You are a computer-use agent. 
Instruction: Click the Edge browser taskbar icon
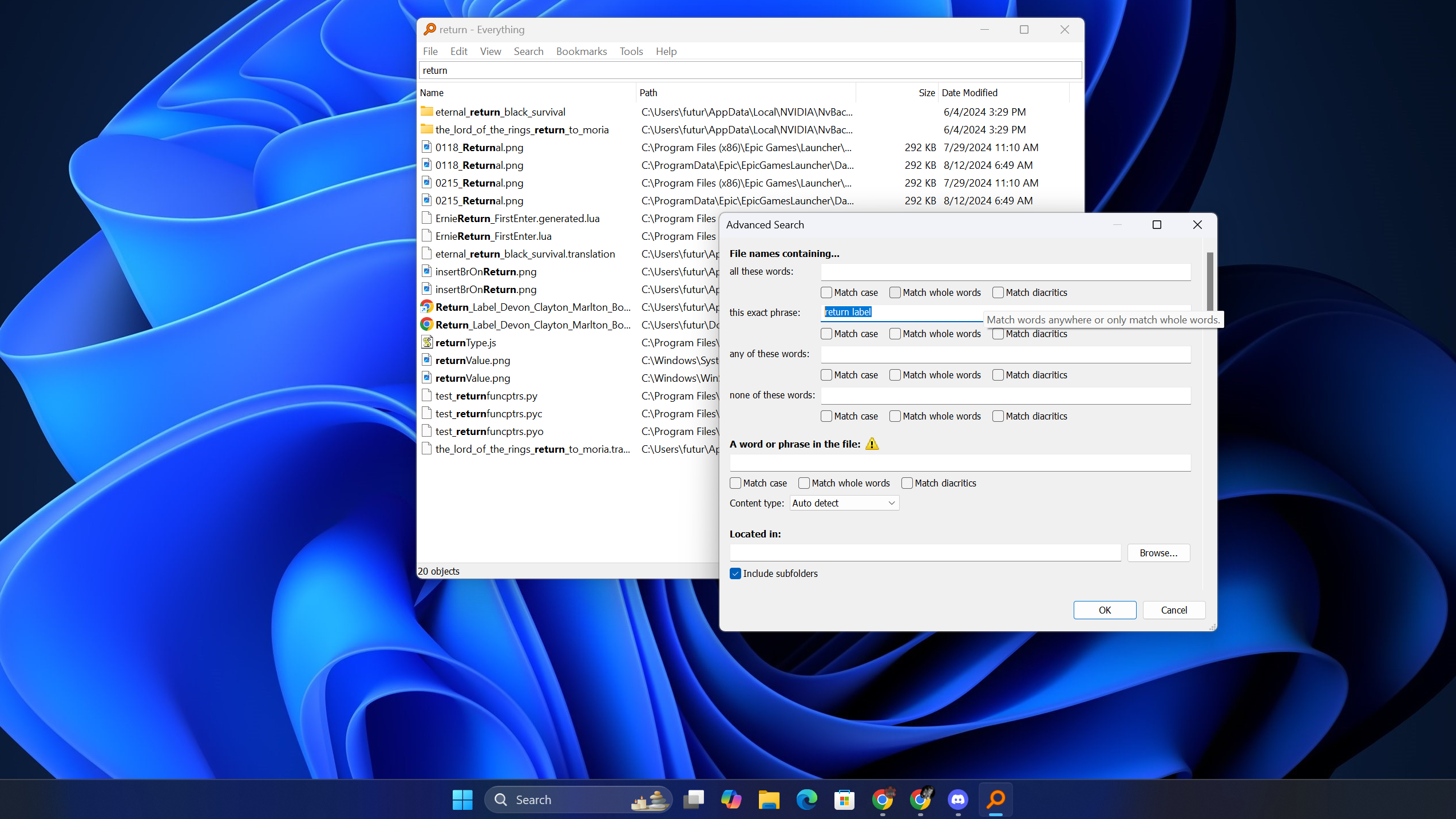click(806, 799)
